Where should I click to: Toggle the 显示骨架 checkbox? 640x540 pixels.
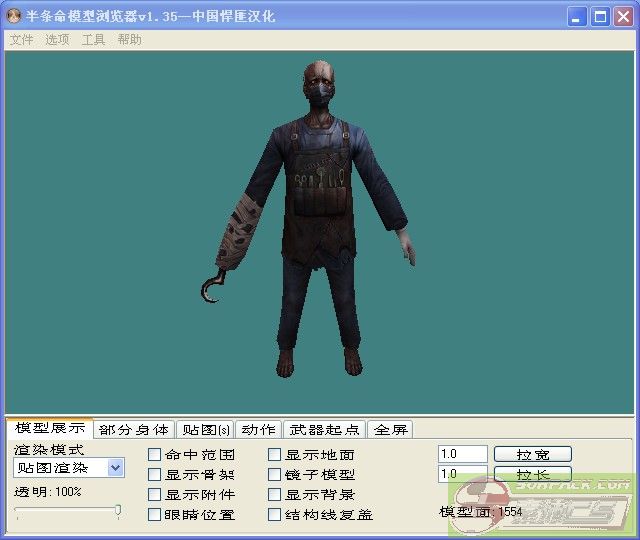155,475
